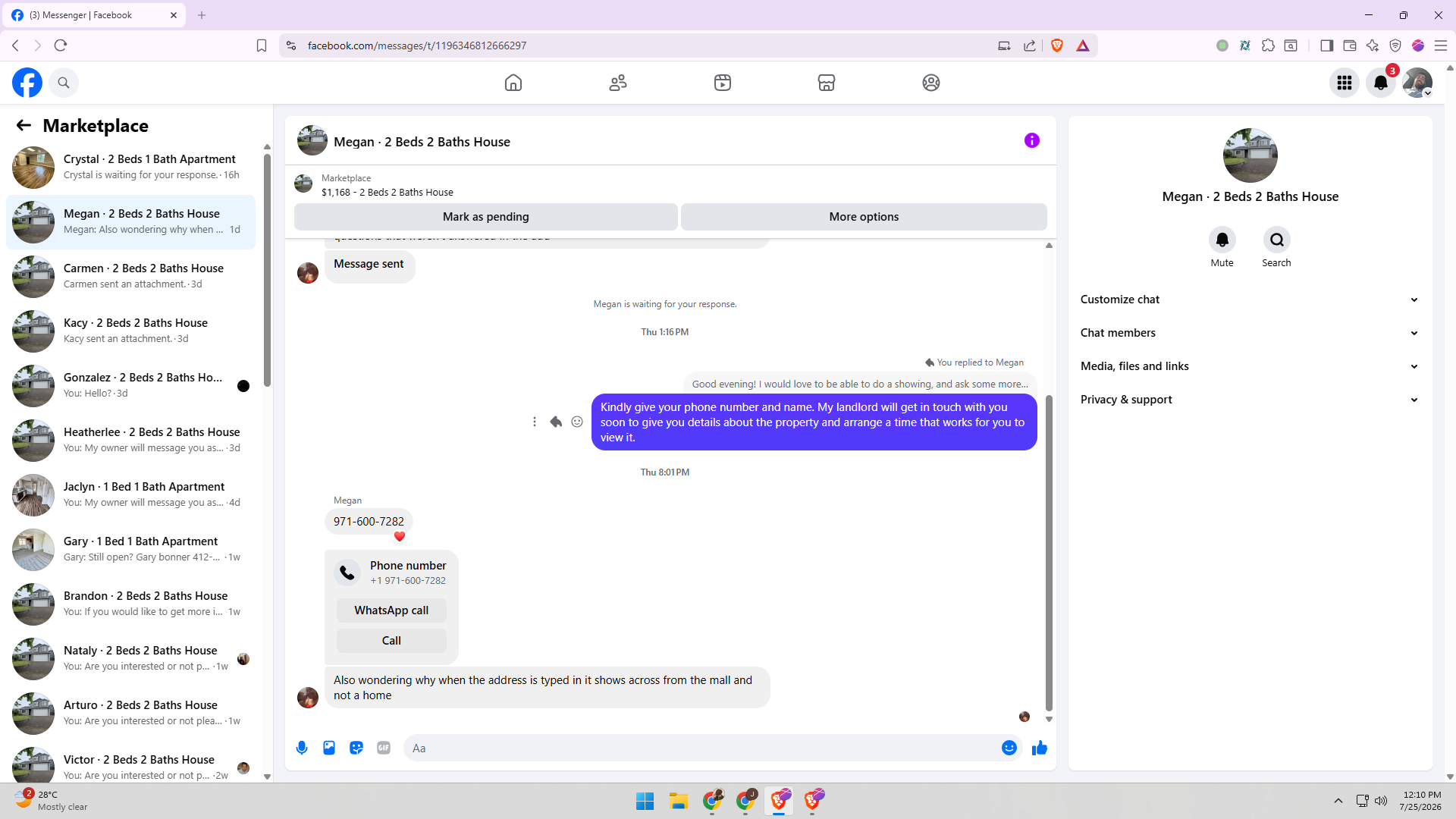Expand Media, files and links section
This screenshot has width=1456, height=819.
point(1250,366)
